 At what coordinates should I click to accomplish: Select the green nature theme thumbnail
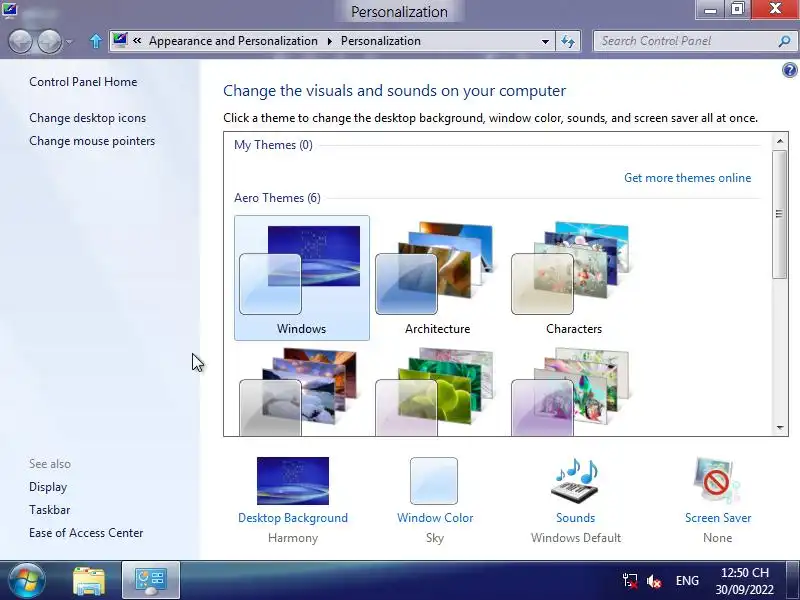(x=435, y=392)
